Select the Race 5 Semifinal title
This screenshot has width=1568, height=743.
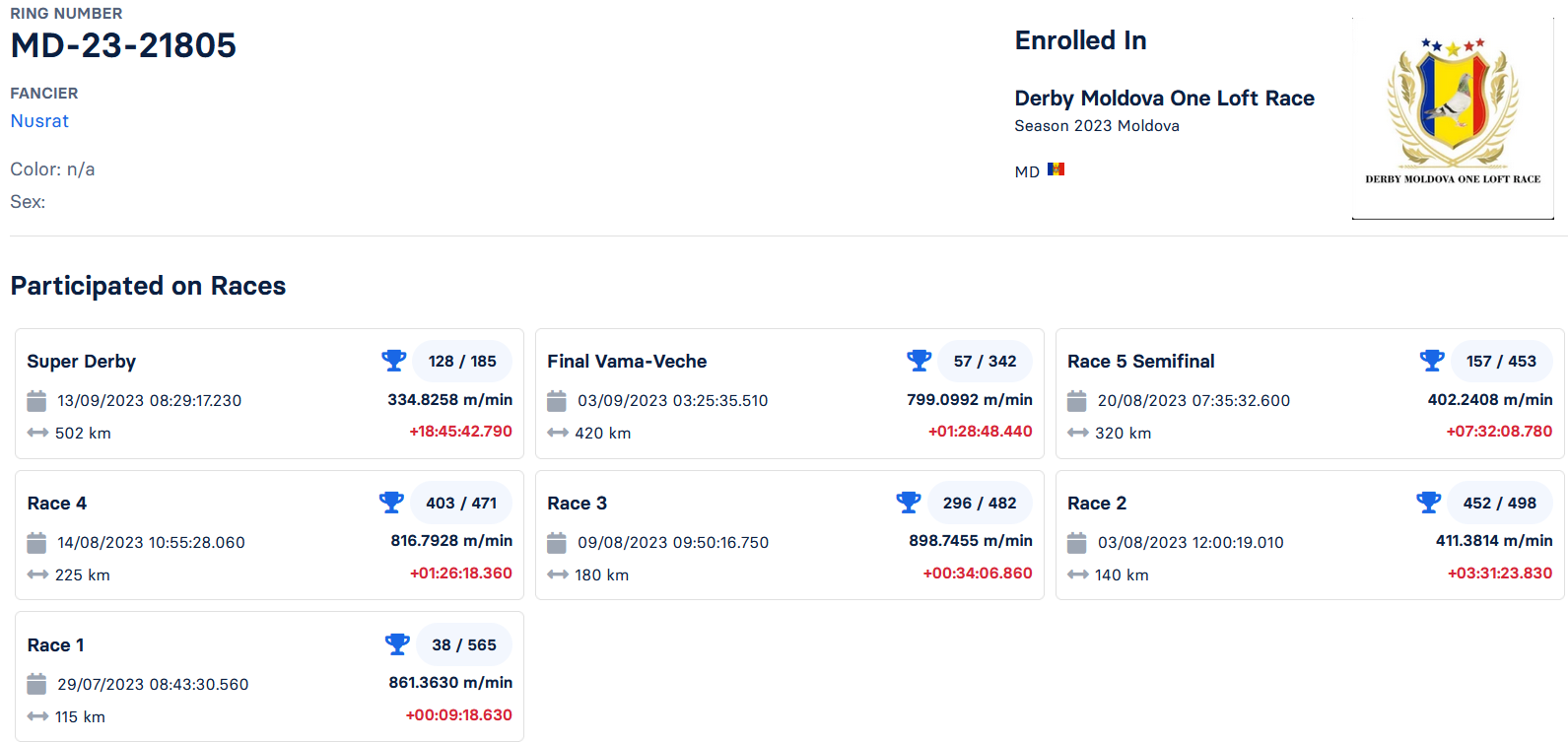coord(1140,362)
